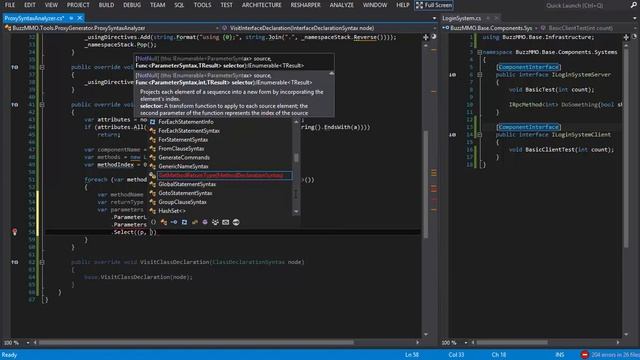Toggle namespaces filter in completion popup
This screenshot has width=640, height=360.
coord(153,222)
